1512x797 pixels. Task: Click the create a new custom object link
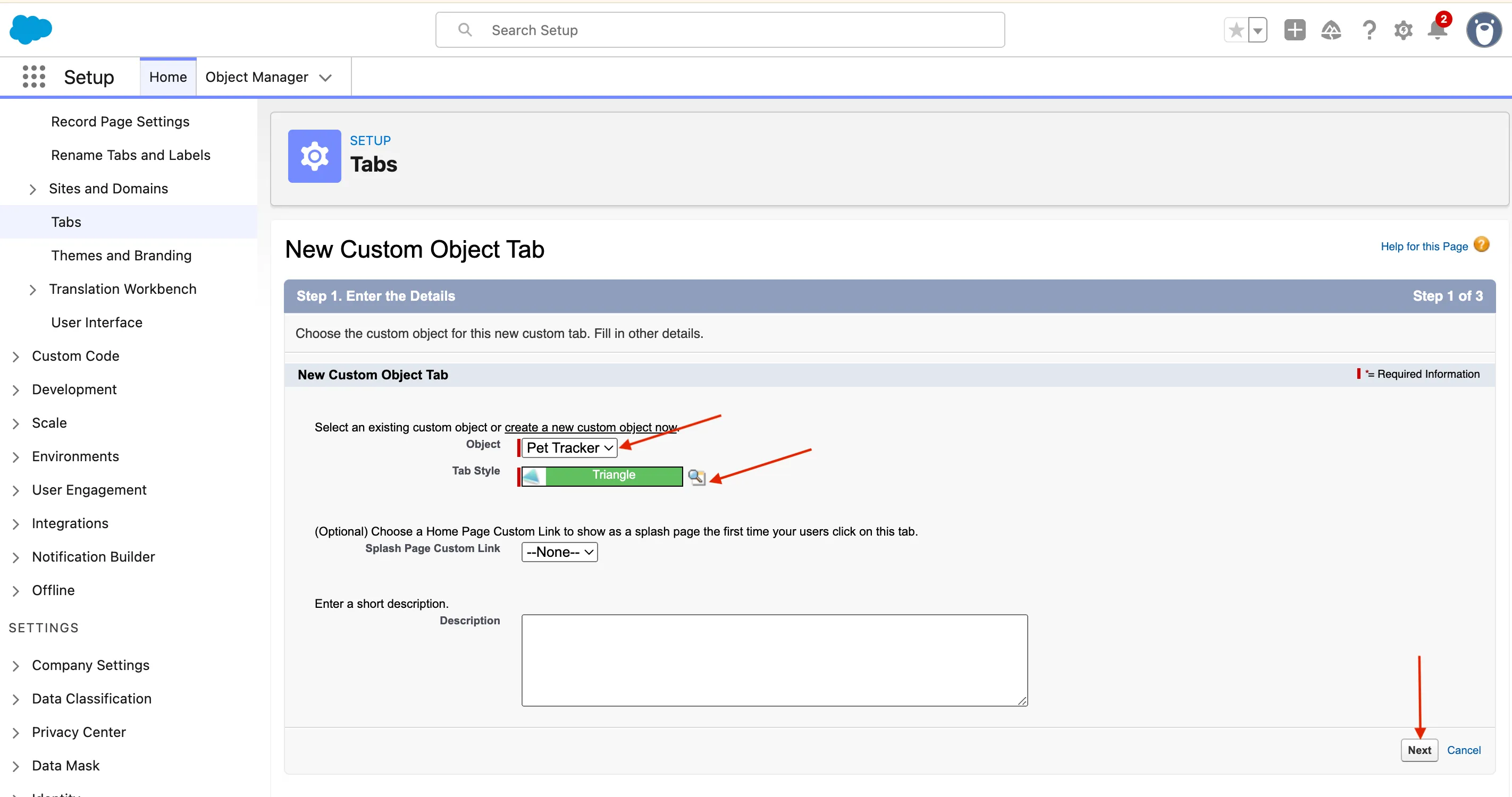coord(590,428)
